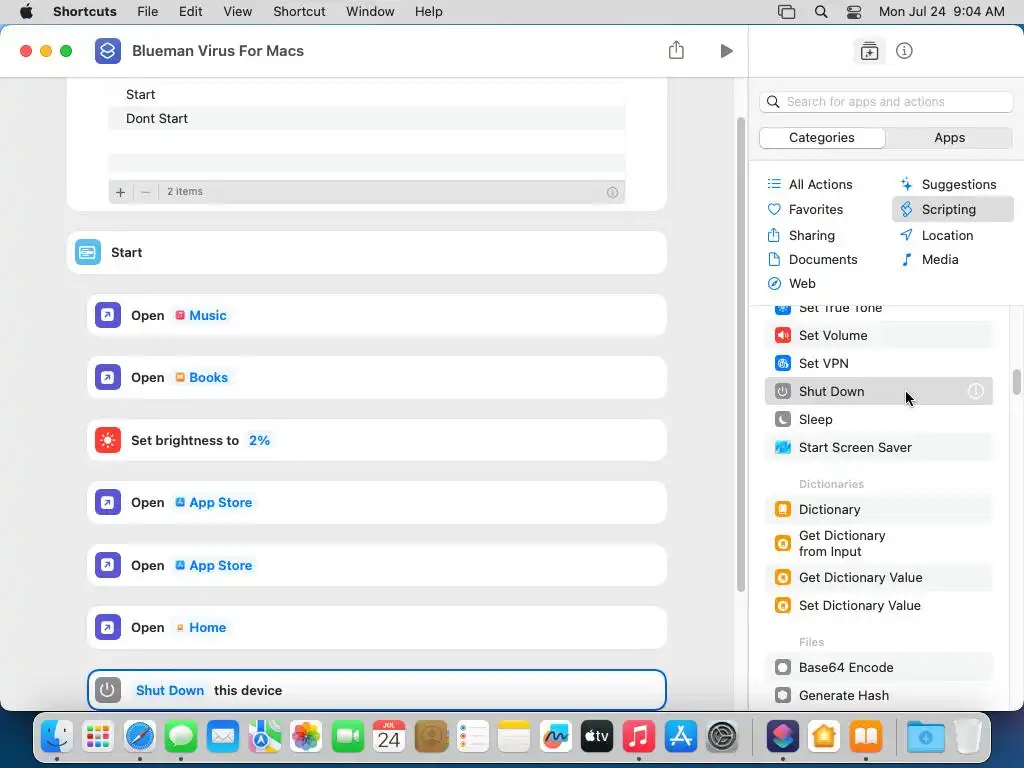Open the View menu
The image size is (1024, 768).
click(237, 12)
